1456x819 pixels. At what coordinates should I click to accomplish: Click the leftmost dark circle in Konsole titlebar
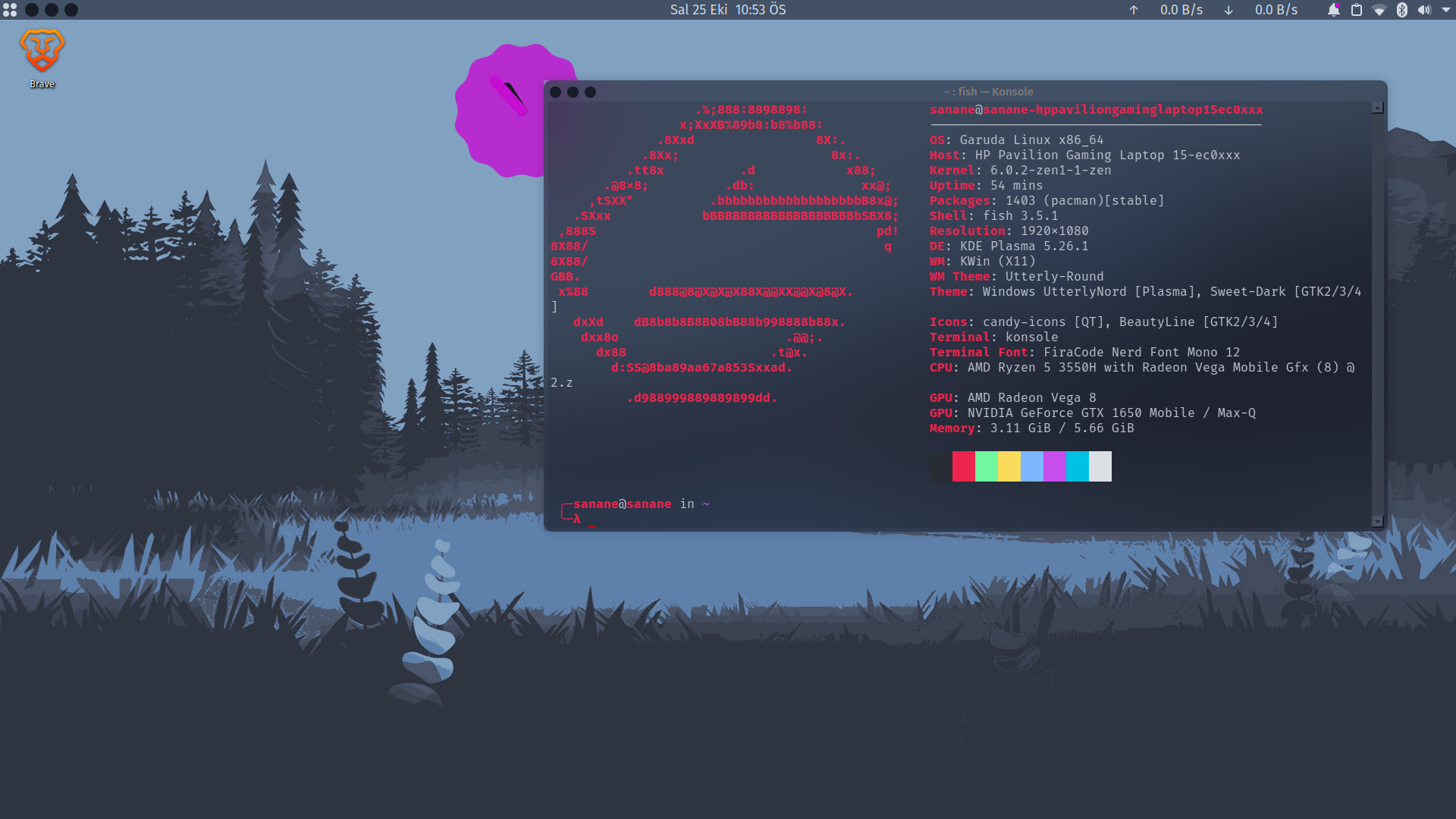click(x=555, y=92)
